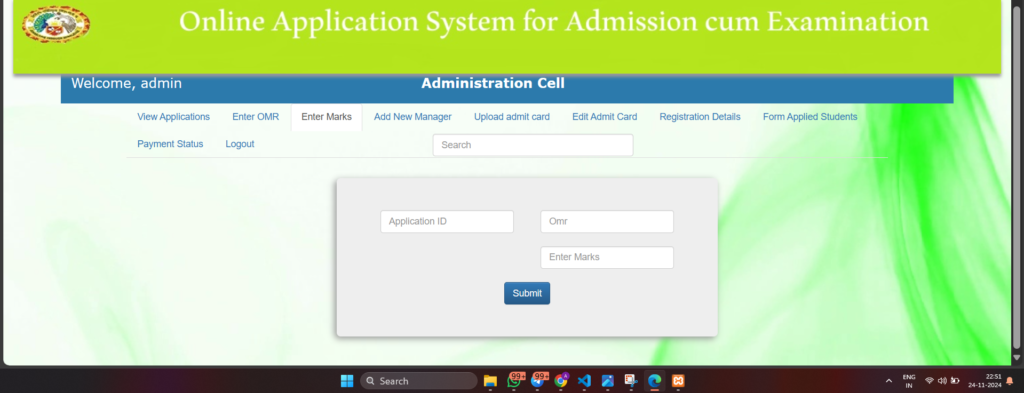Viewport: 1024px width, 393px height.
Task: Open File Explorer from taskbar
Action: [x=490, y=381]
